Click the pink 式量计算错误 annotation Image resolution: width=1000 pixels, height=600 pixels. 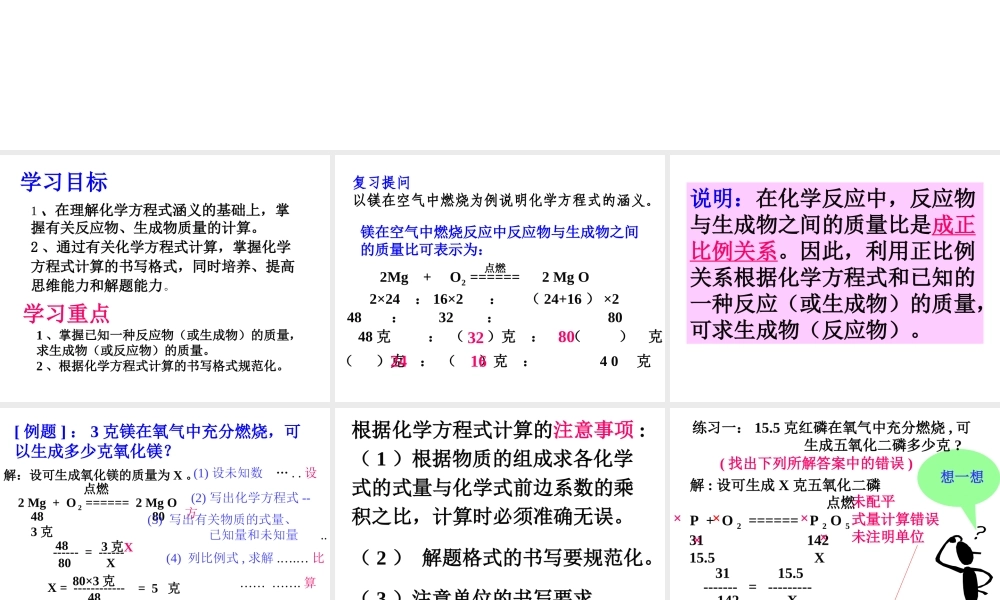pos(895,520)
